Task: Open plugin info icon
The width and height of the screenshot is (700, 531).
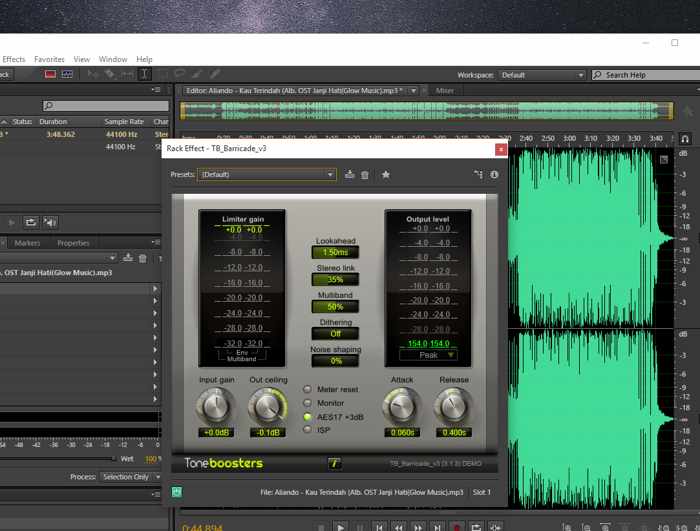Action: [494, 175]
